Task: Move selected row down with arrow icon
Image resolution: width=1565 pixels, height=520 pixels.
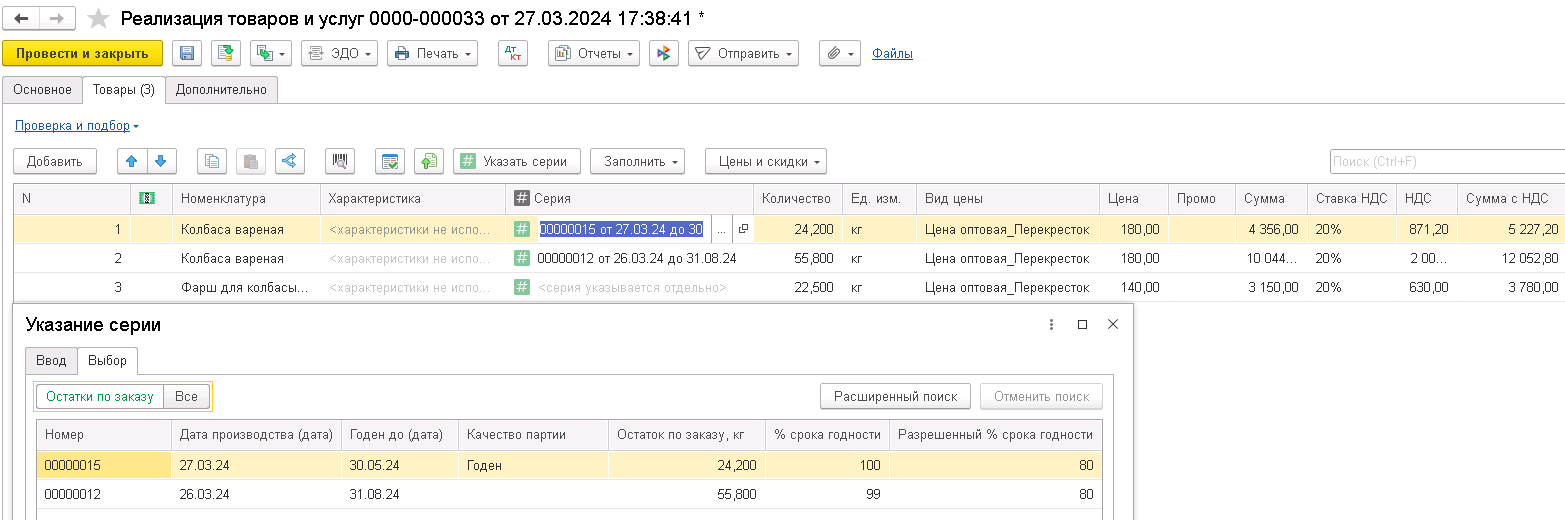Action: 160,161
